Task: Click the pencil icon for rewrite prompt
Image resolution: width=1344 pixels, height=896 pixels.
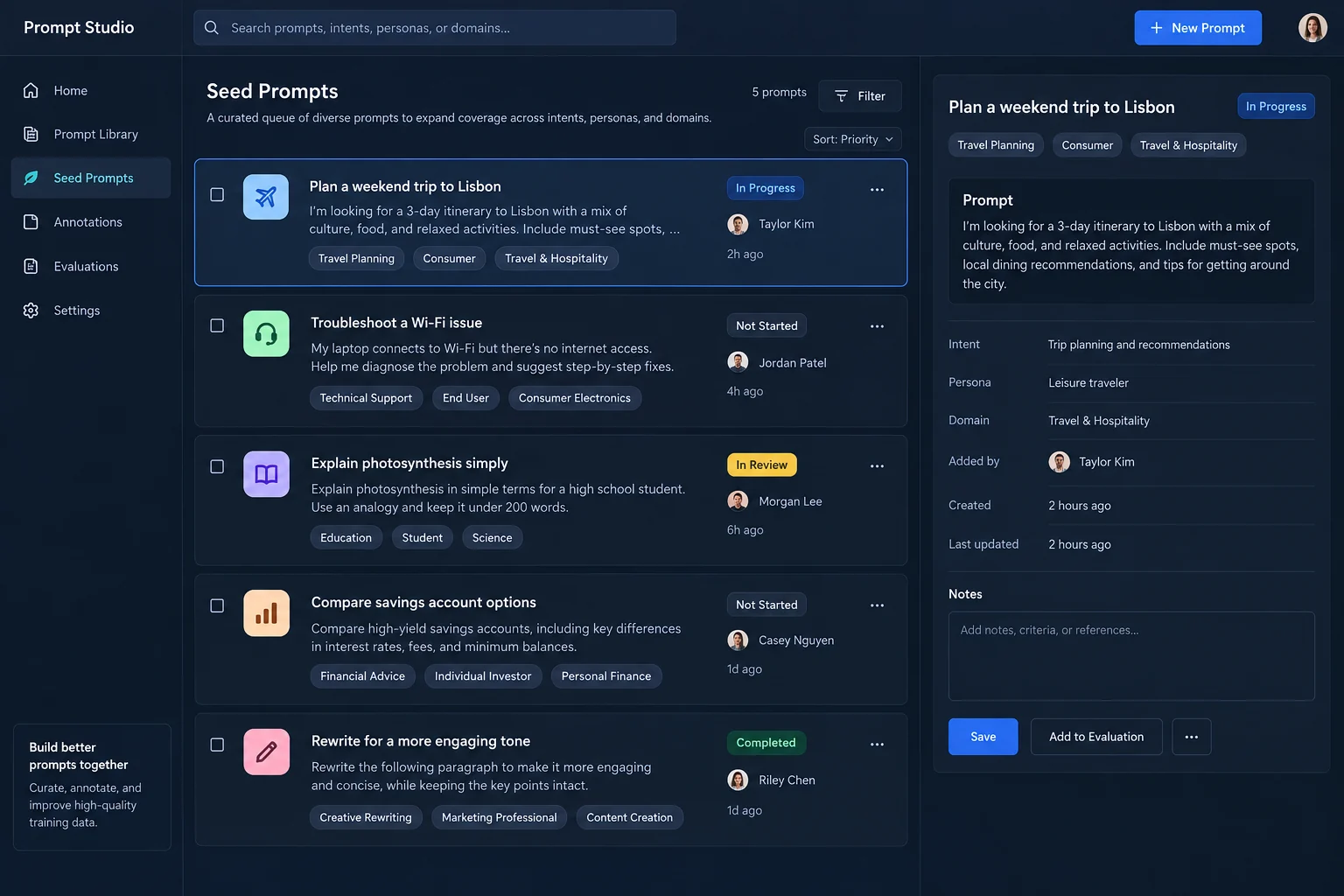Action: coord(266,752)
